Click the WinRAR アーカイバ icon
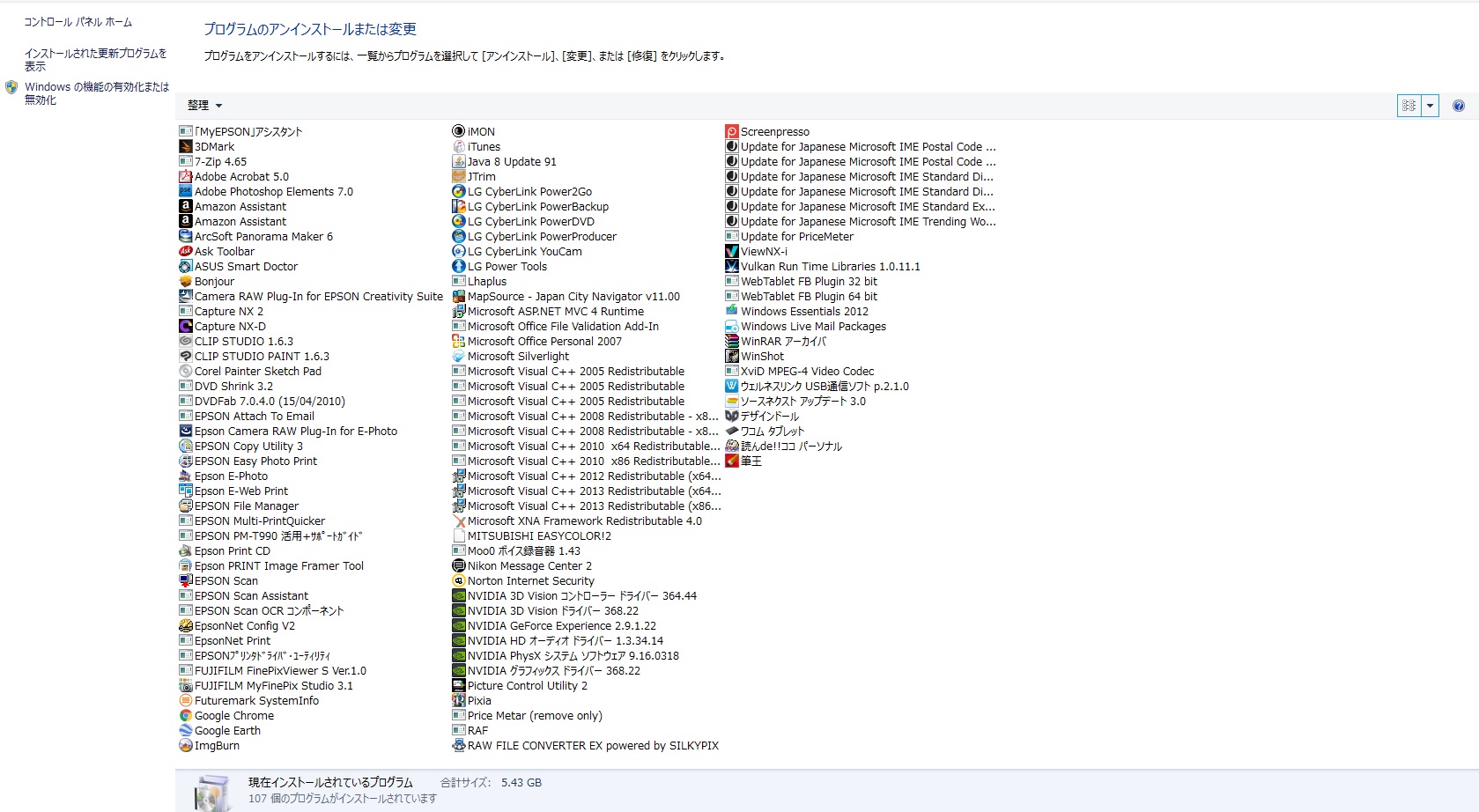This screenshot has width=1479, height=812. click(732, 342)
